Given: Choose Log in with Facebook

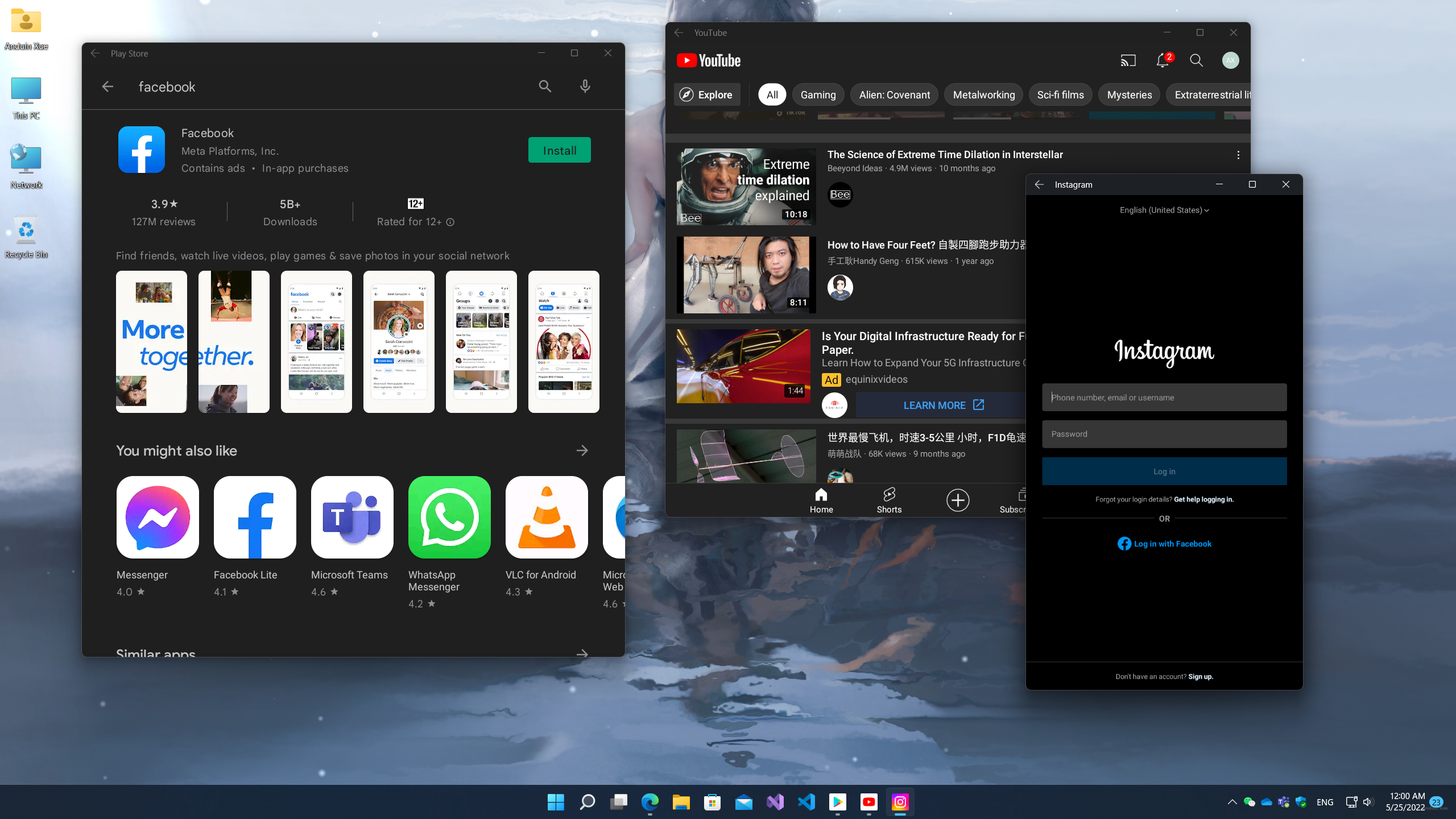Looking at the screenshot, I should click(1164, 544).
